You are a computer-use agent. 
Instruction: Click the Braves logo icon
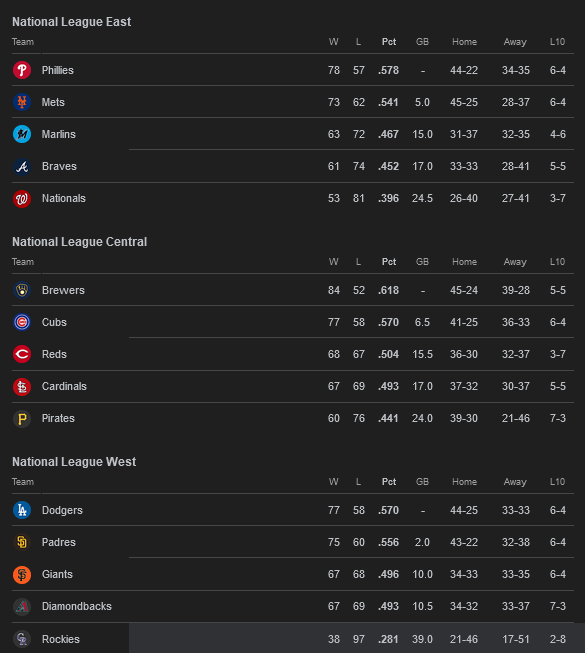[x=22, y=166]
